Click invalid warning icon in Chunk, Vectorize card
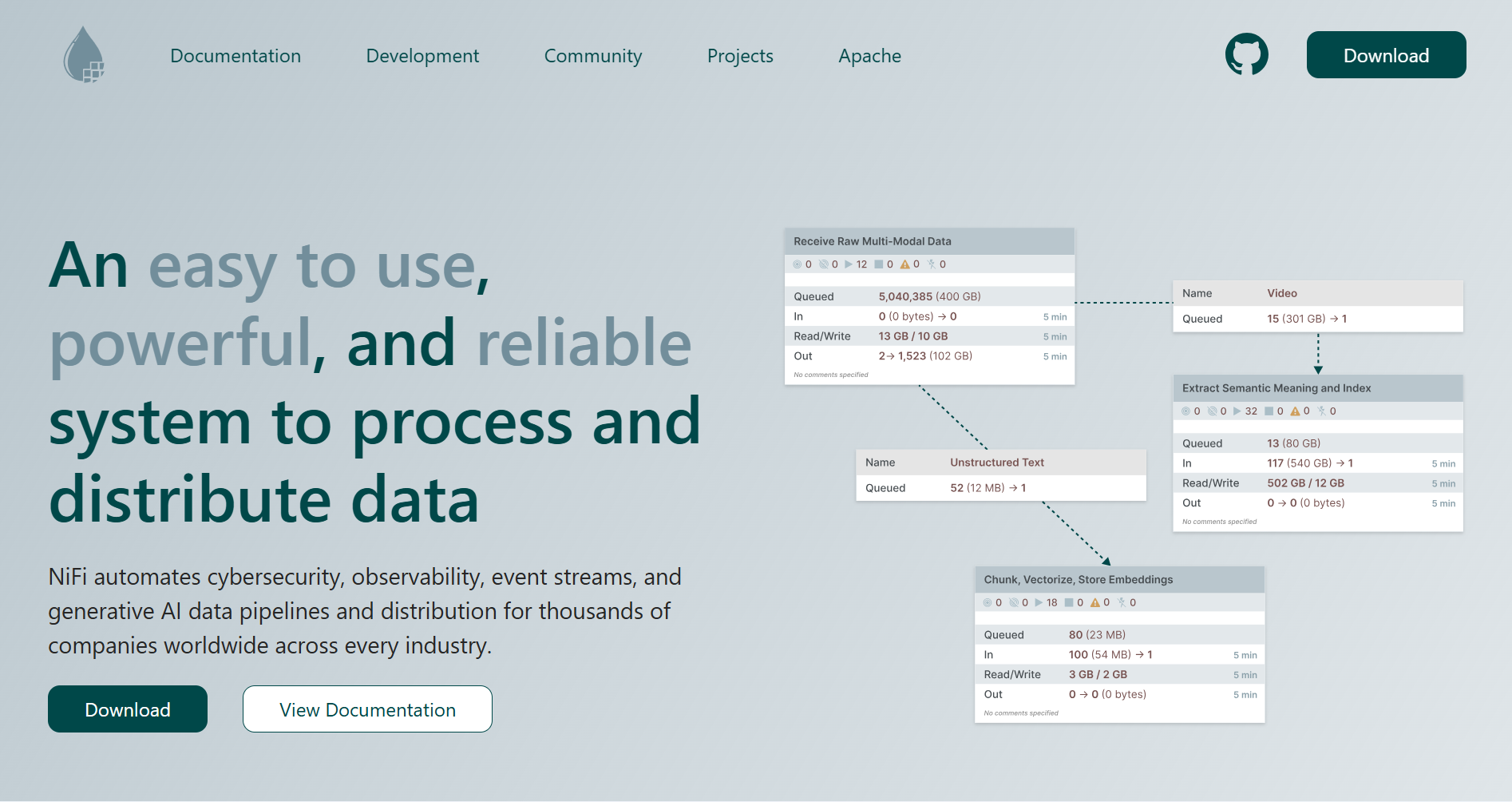 coord(1095,603)
